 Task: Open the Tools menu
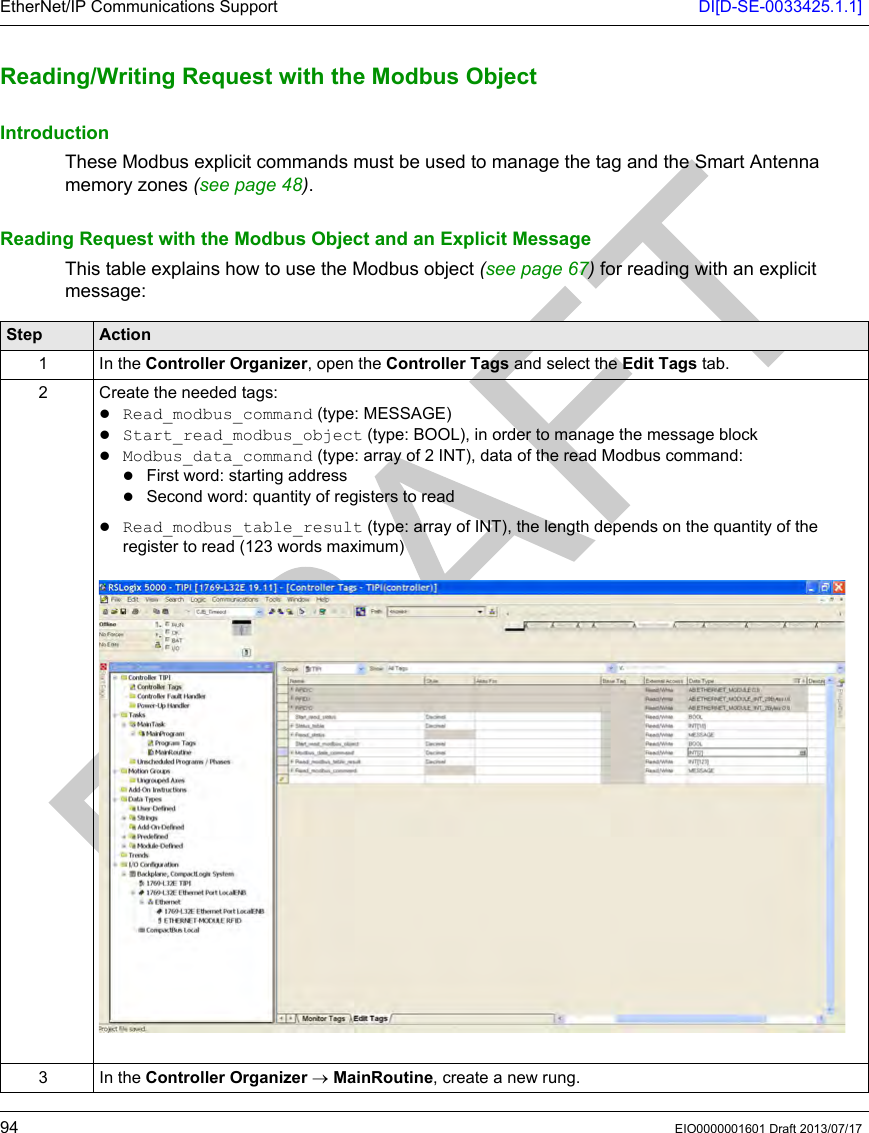click(x=272, y=600)
